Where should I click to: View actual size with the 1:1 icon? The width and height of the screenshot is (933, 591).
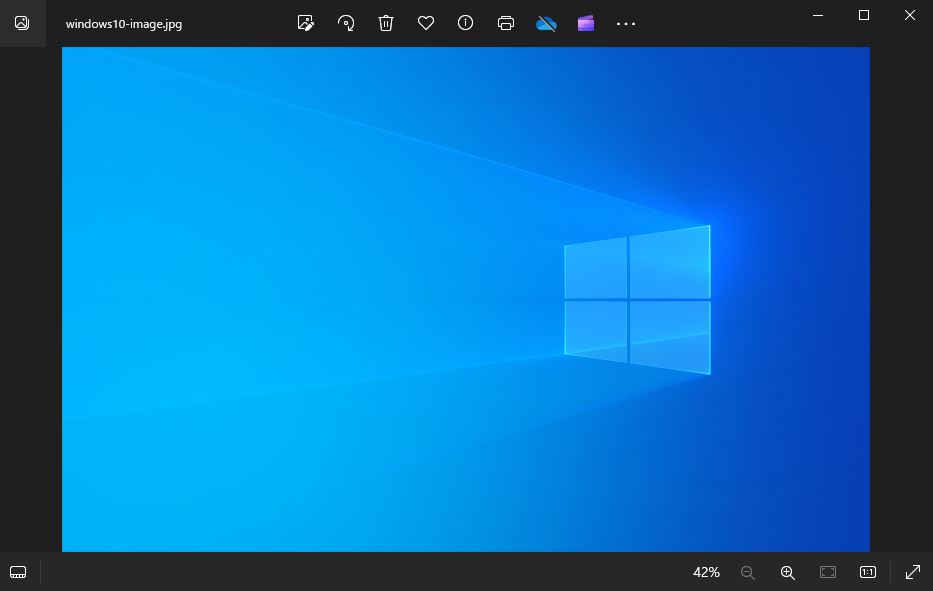tap(868, 572)
